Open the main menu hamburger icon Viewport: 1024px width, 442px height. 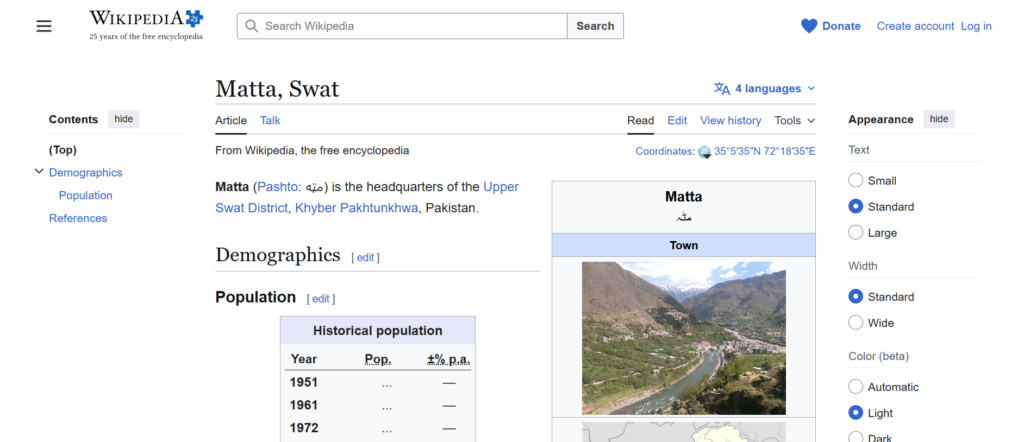point(44,26)
